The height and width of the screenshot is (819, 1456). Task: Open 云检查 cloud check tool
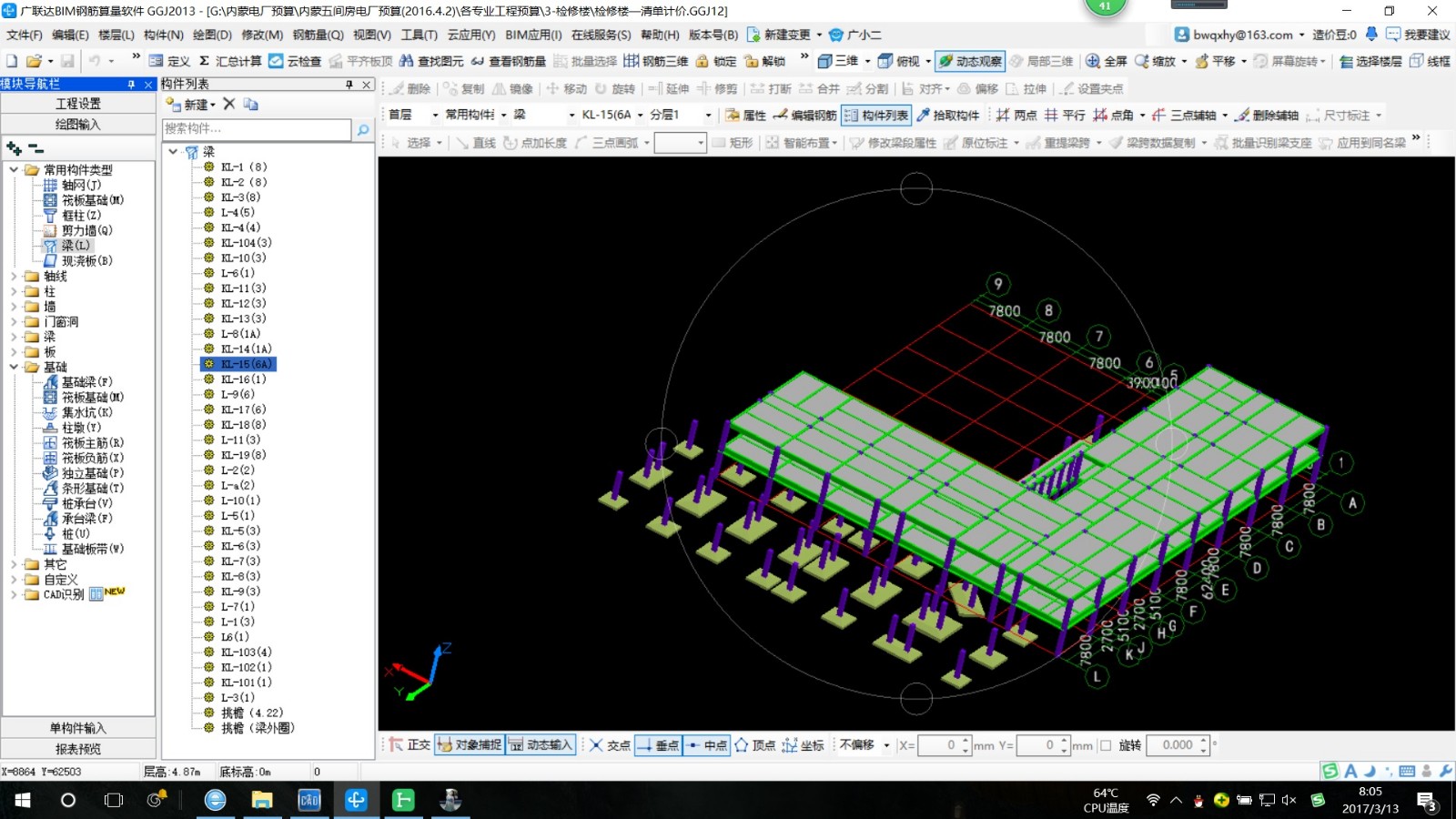(x=295, y=61)
